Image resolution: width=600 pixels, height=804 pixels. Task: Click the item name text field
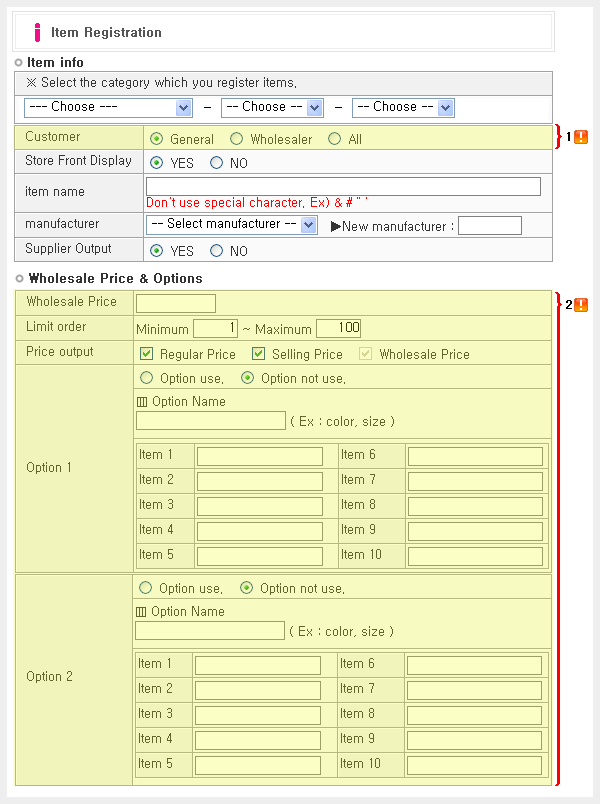[x=343, y=186]
